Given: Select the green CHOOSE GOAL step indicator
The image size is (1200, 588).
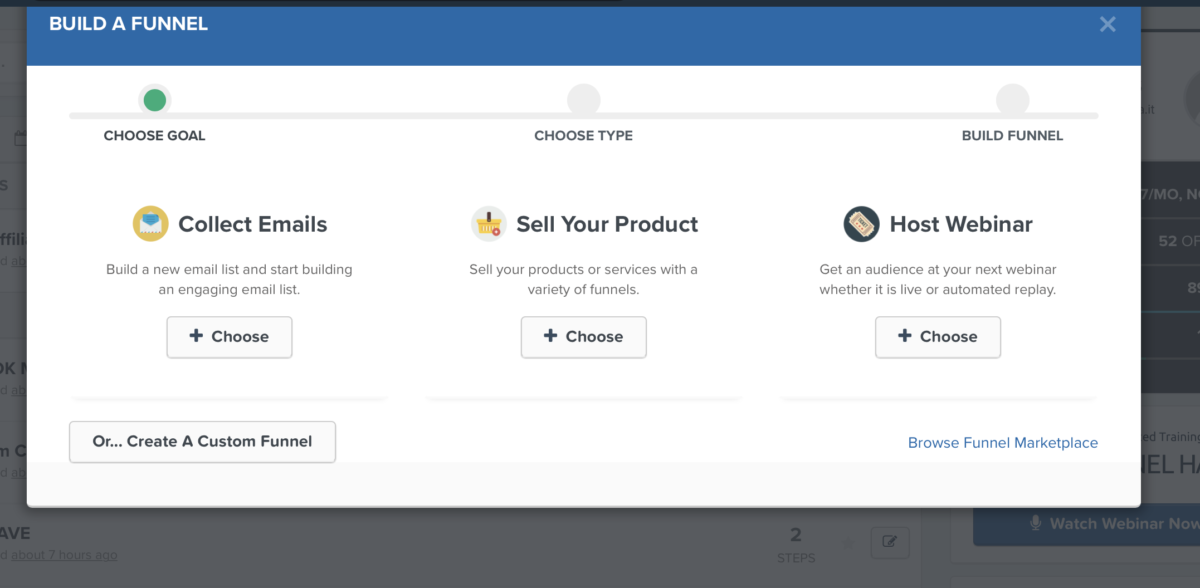Looking at the screenshot, I should point(154,99).
